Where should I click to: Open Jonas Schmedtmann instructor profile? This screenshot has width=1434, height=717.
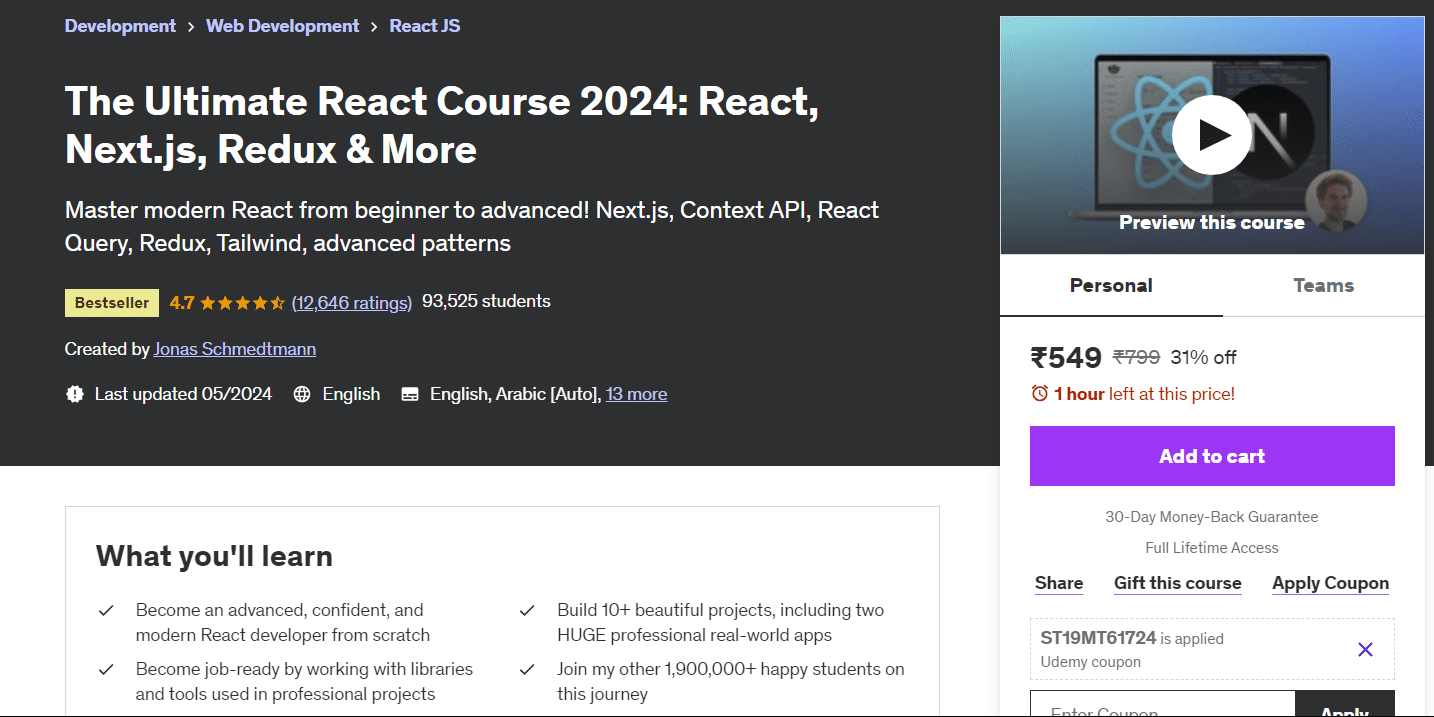point(234,349)
